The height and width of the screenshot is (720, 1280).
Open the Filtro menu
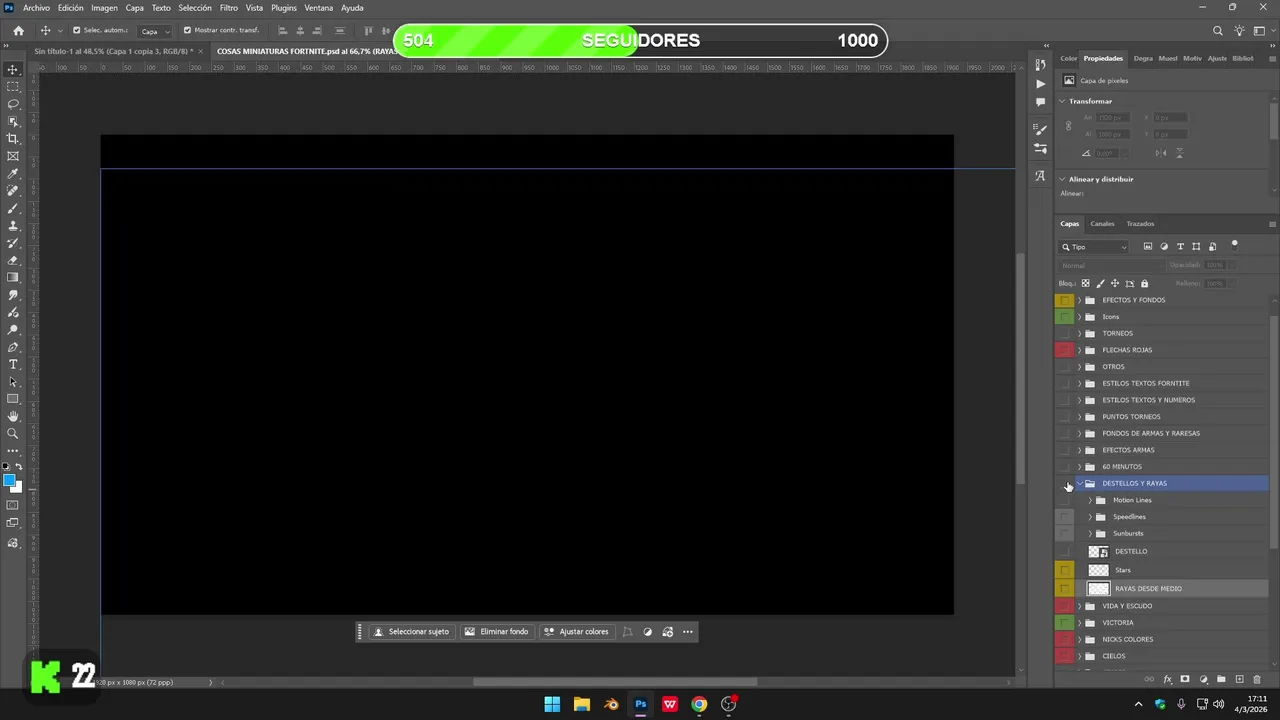(x=229, y=8)
